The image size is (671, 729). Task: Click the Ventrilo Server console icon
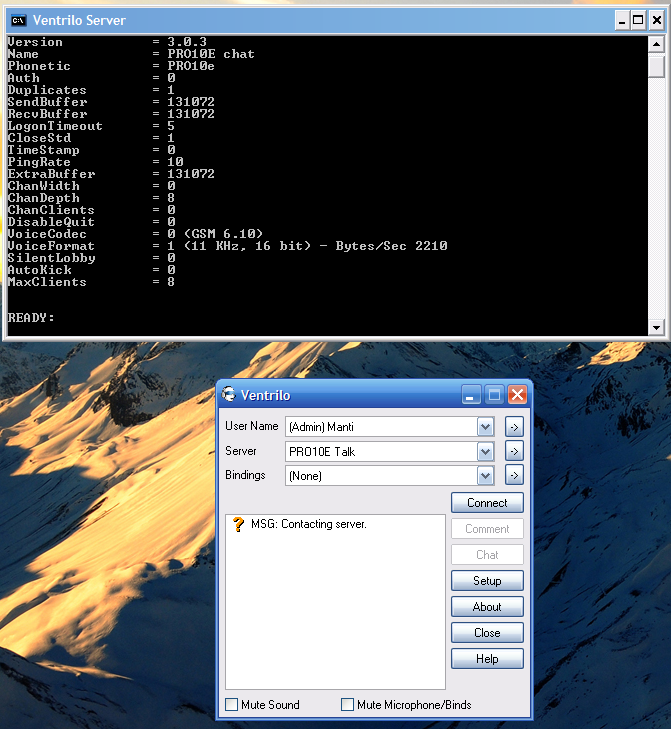19,20
